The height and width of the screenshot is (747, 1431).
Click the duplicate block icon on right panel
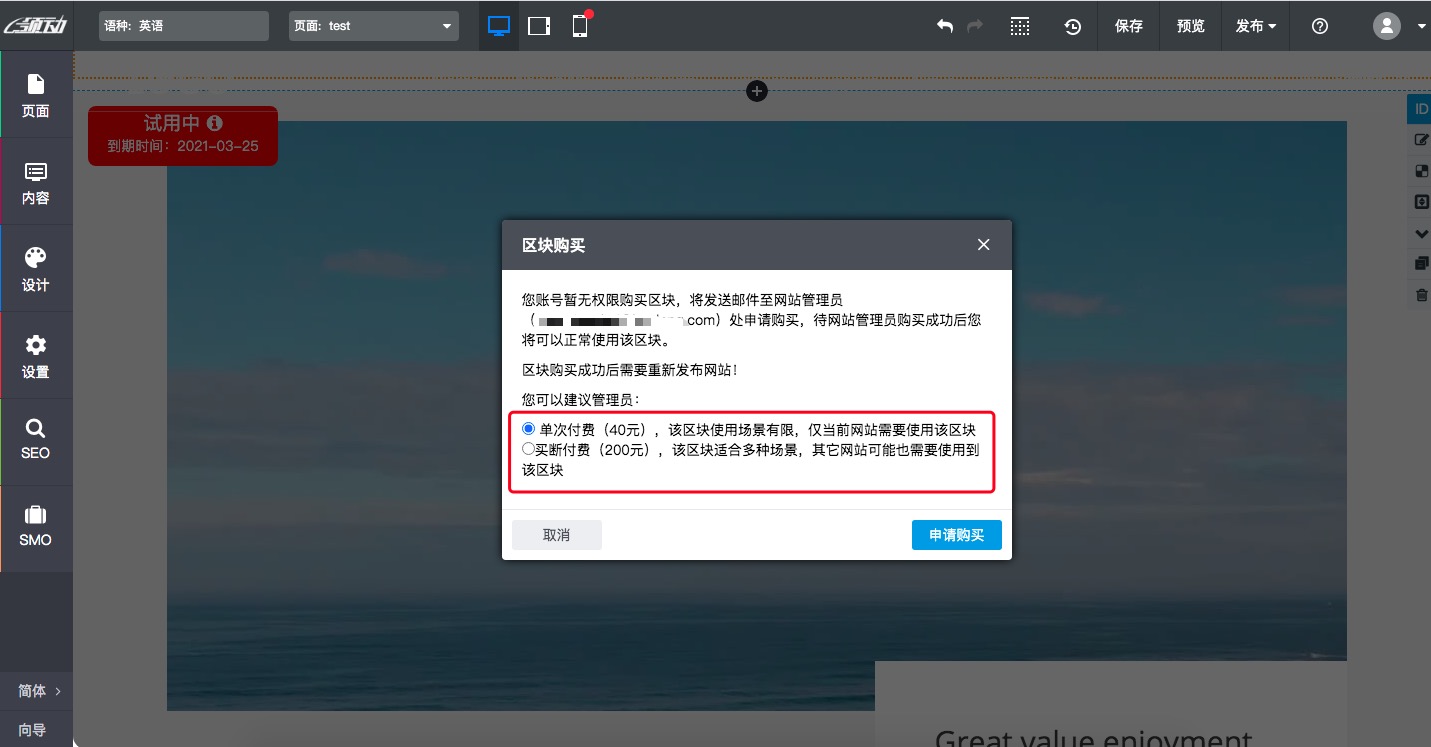(1421, 262)
